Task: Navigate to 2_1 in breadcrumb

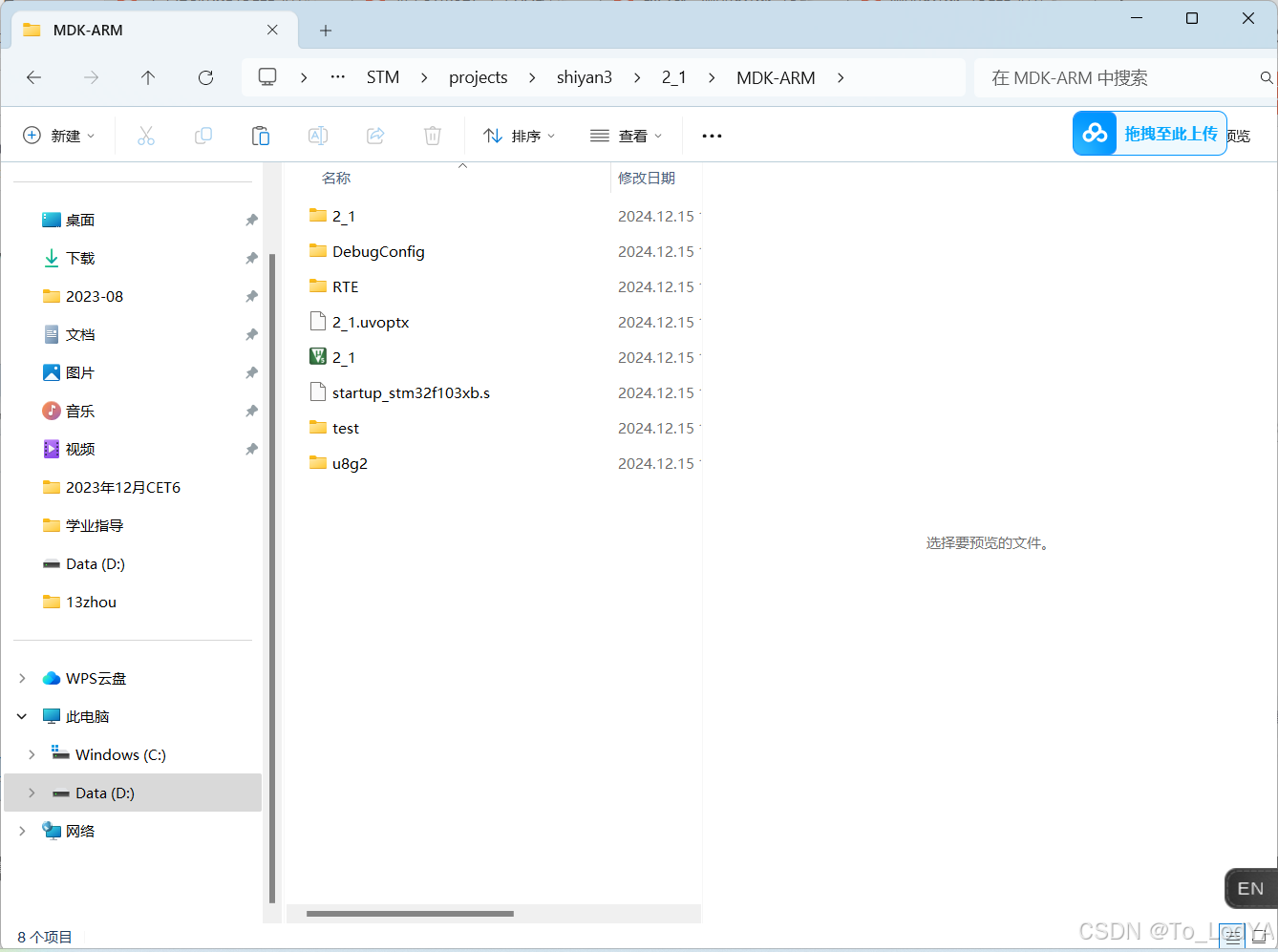Action: click(x=674, y=77)
